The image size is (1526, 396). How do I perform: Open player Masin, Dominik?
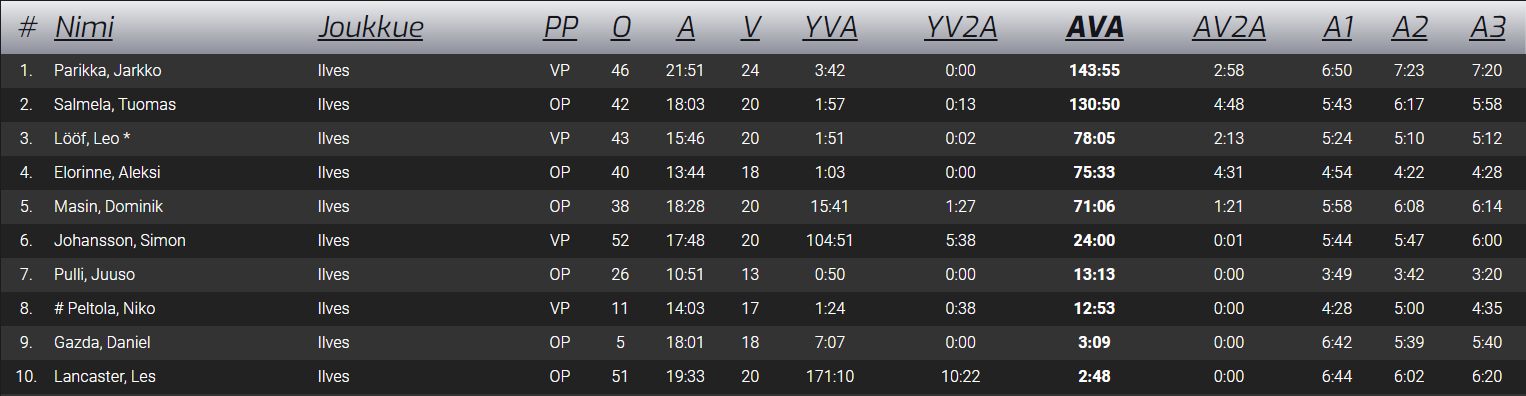pos(108,207)
